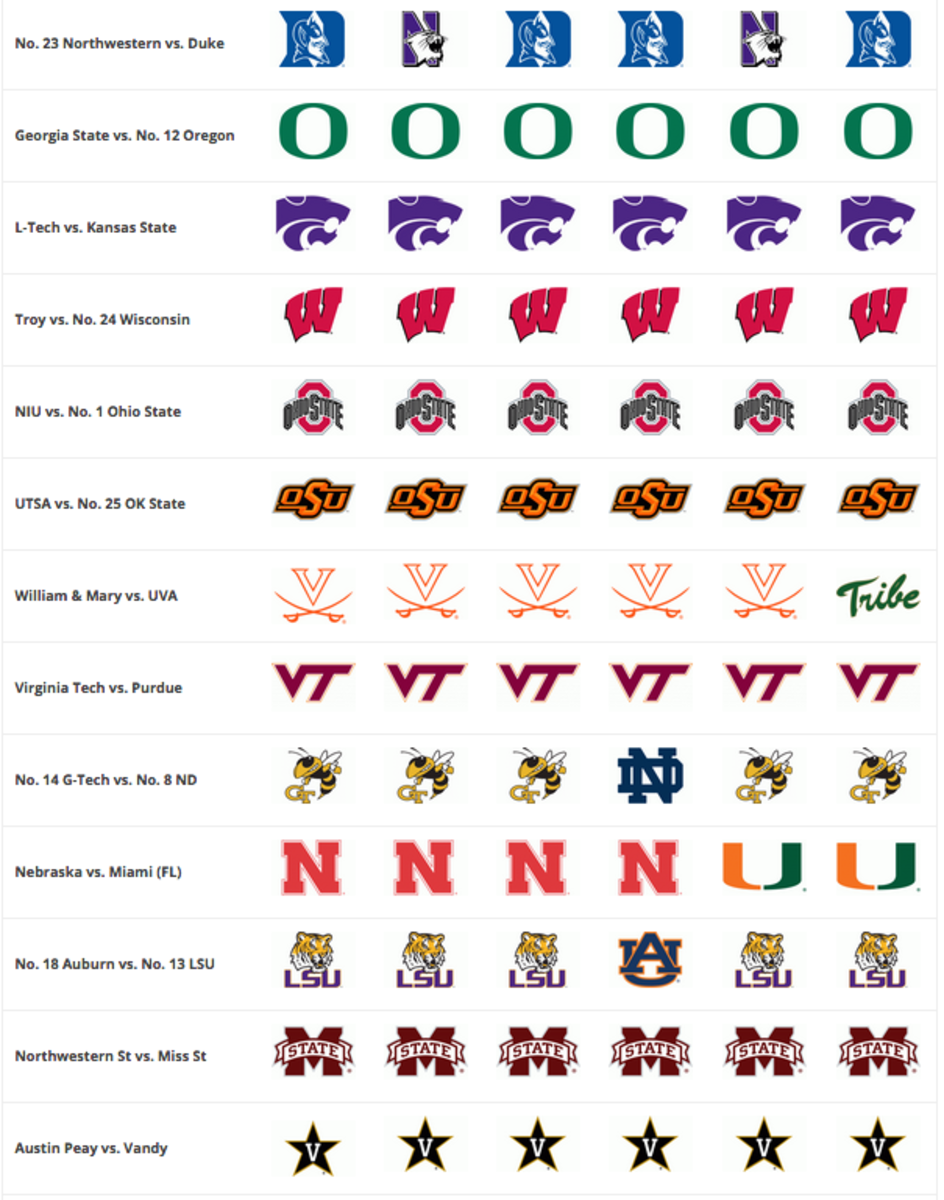Click the first Ohio State logo

tap(313, 407)
